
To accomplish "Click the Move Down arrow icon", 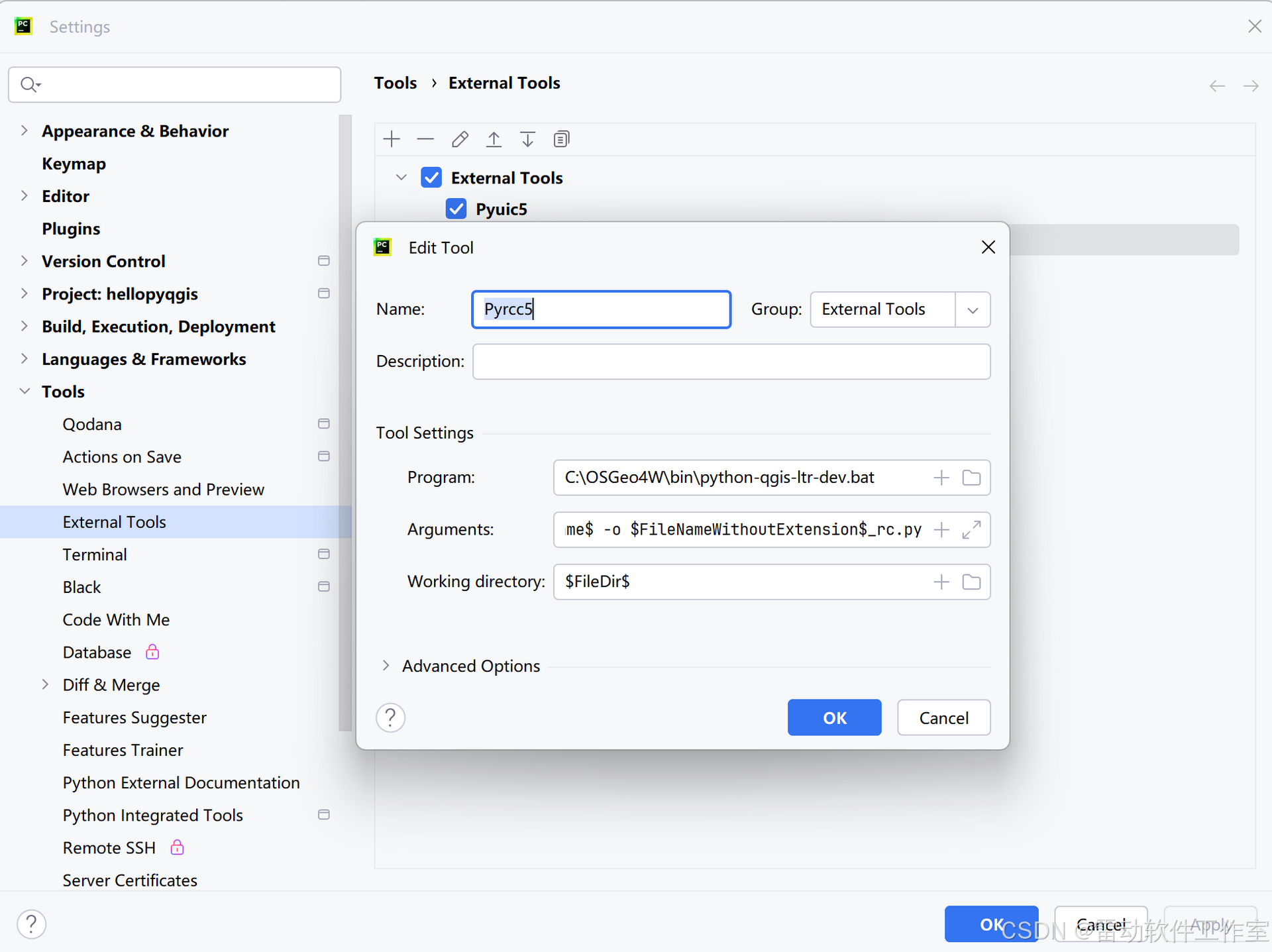I will click(x=527, y=139).
